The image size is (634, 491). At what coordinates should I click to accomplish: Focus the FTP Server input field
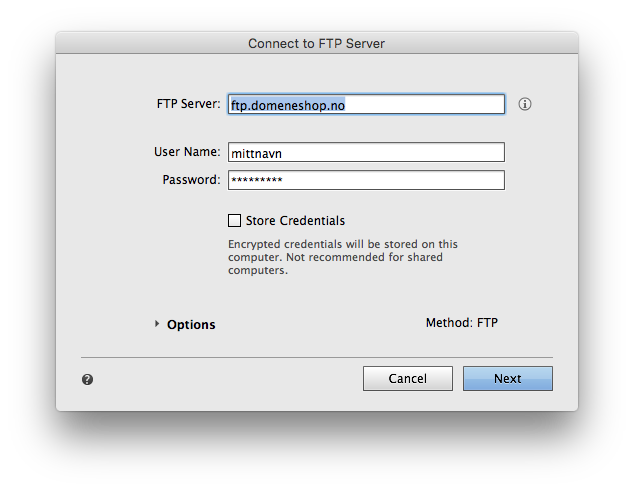tap(366, 104)
